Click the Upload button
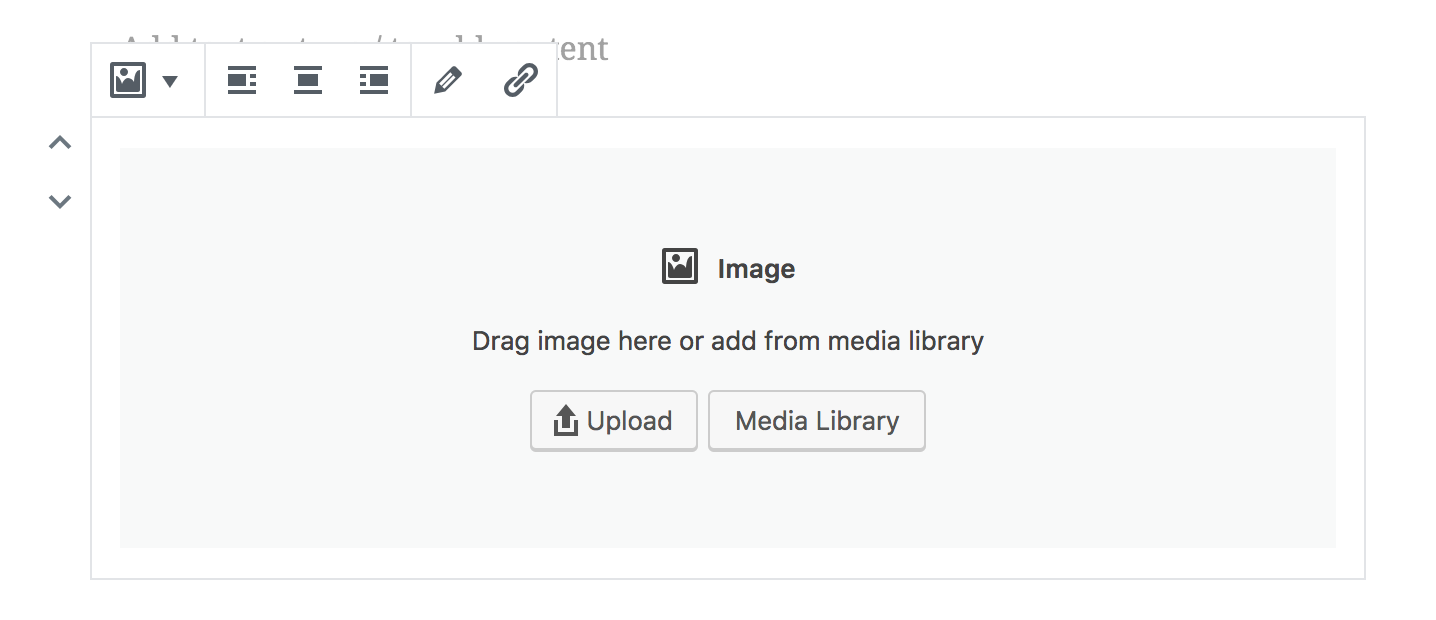The width and height of the screenshot is (1436, 620). pos(614,421)
